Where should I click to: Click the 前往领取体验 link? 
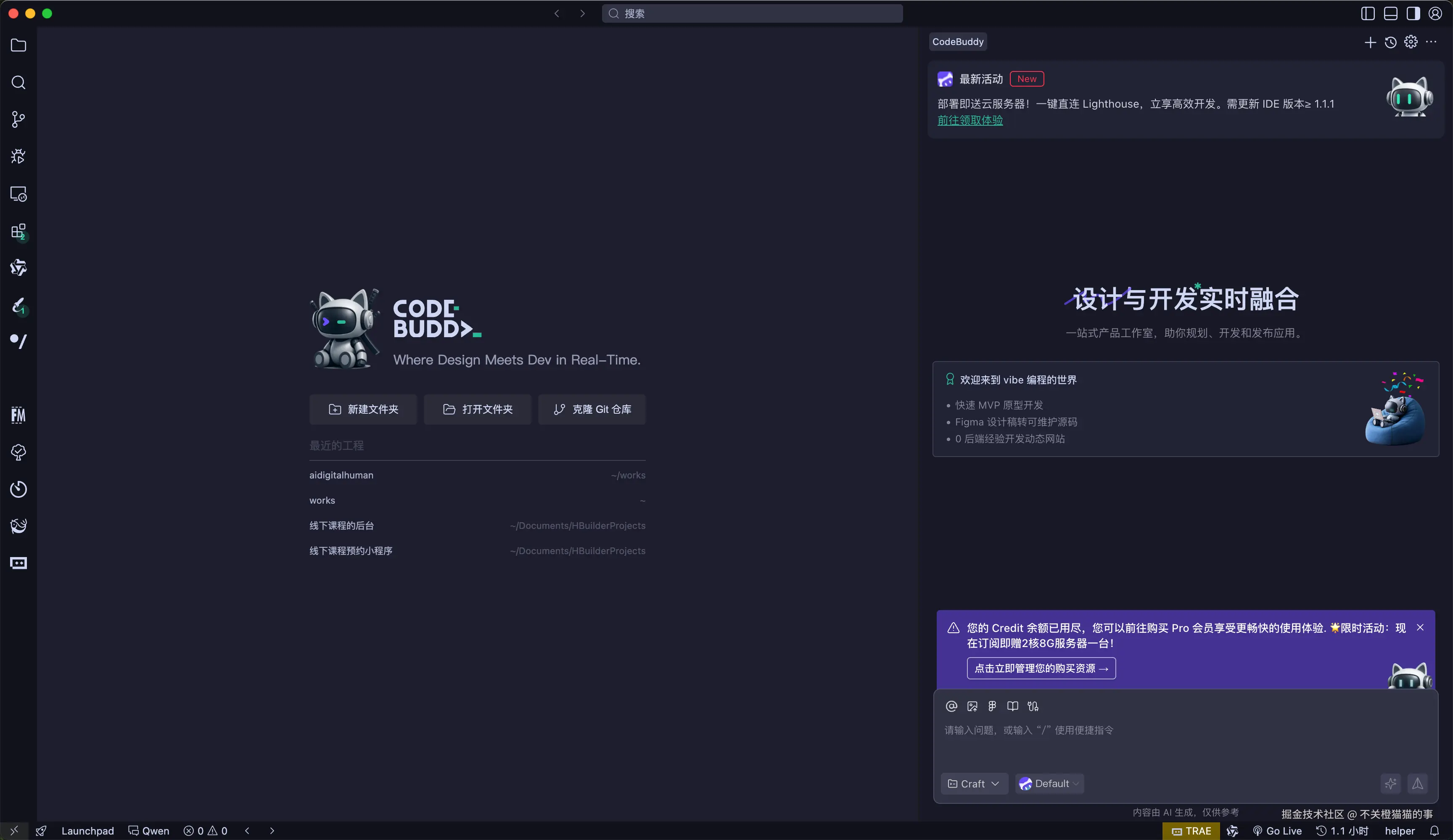[x=970, y=121]
